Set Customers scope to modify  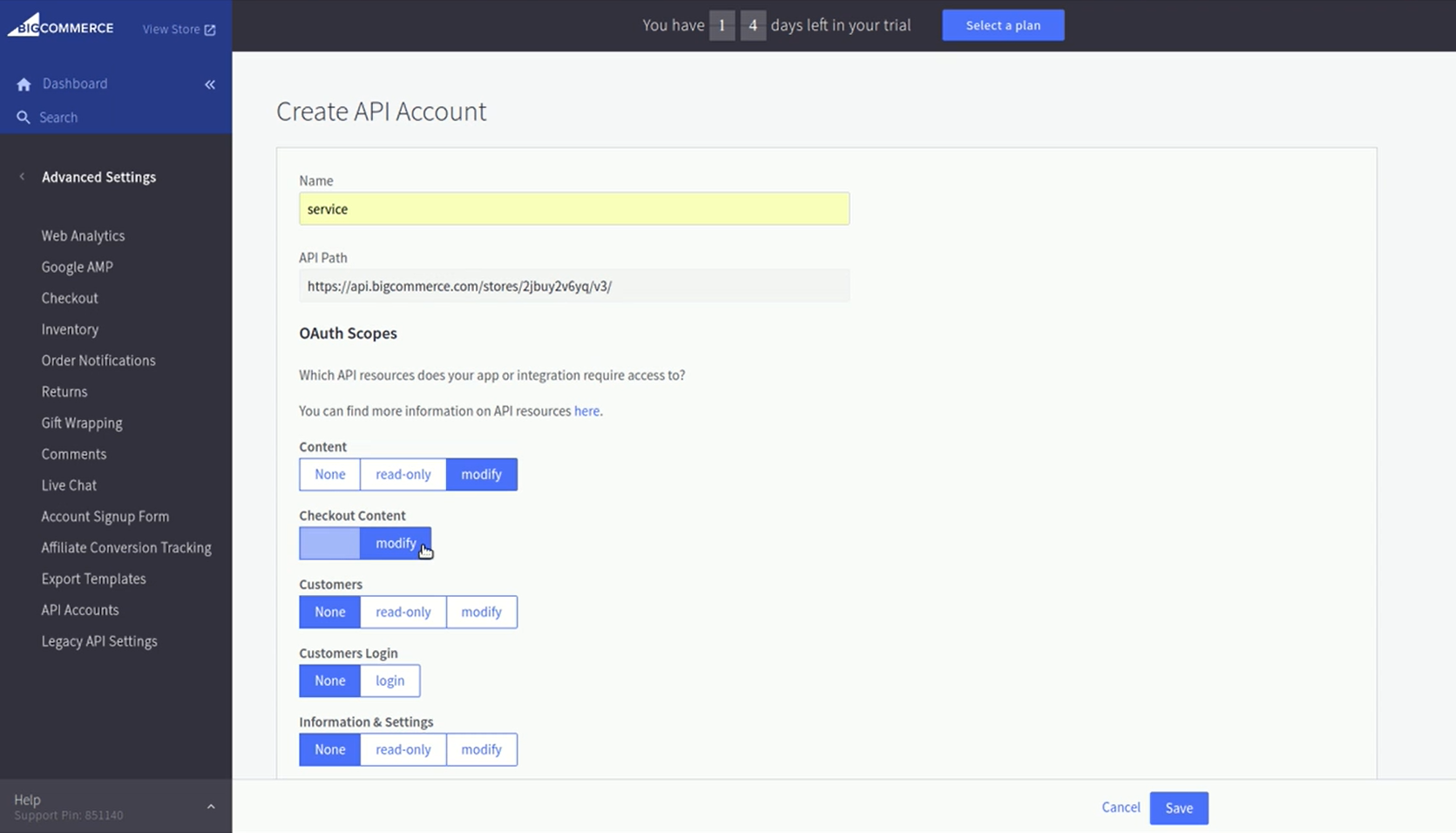pos(481,613)
